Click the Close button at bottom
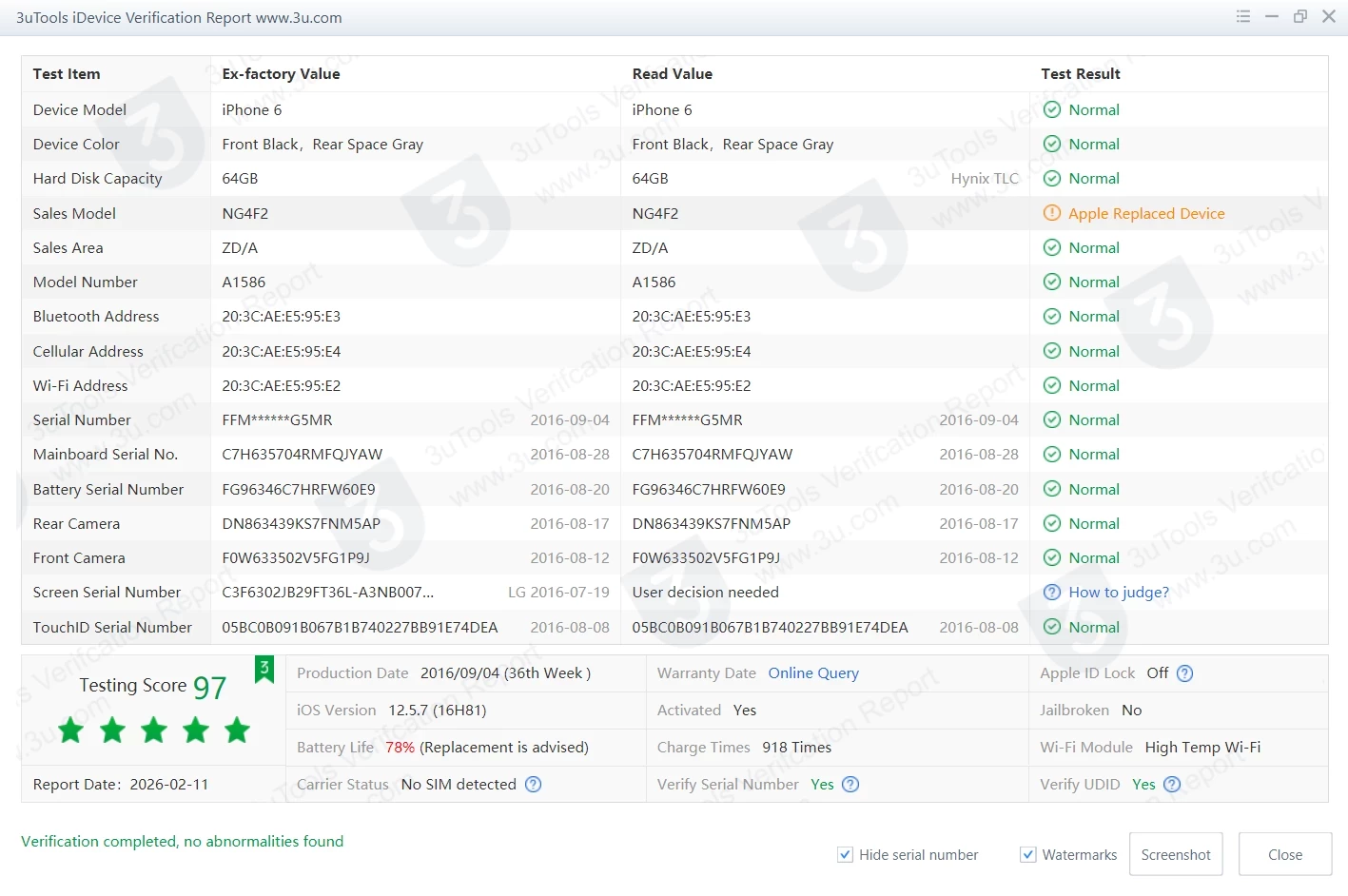 [x=1284, y=855]
